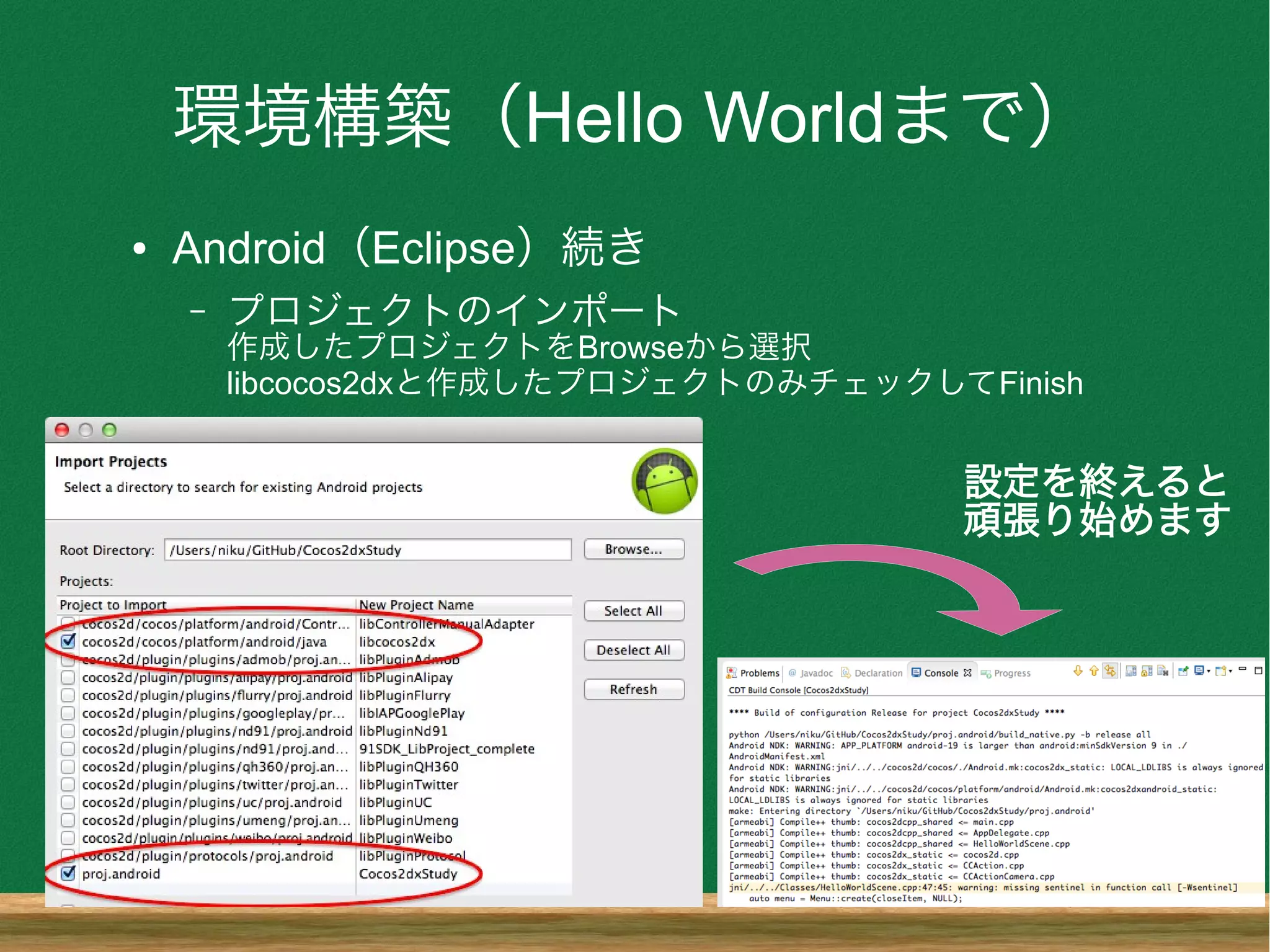Select the libIAPGooglePlay name cell

tap(412, 714)
